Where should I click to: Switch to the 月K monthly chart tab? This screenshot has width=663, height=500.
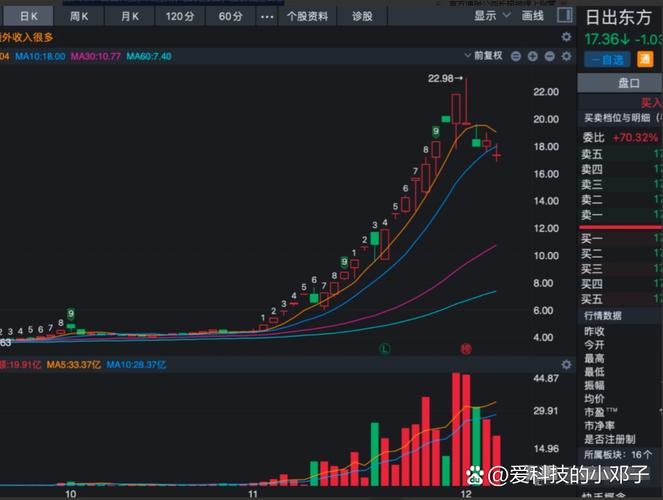(130, 16)
